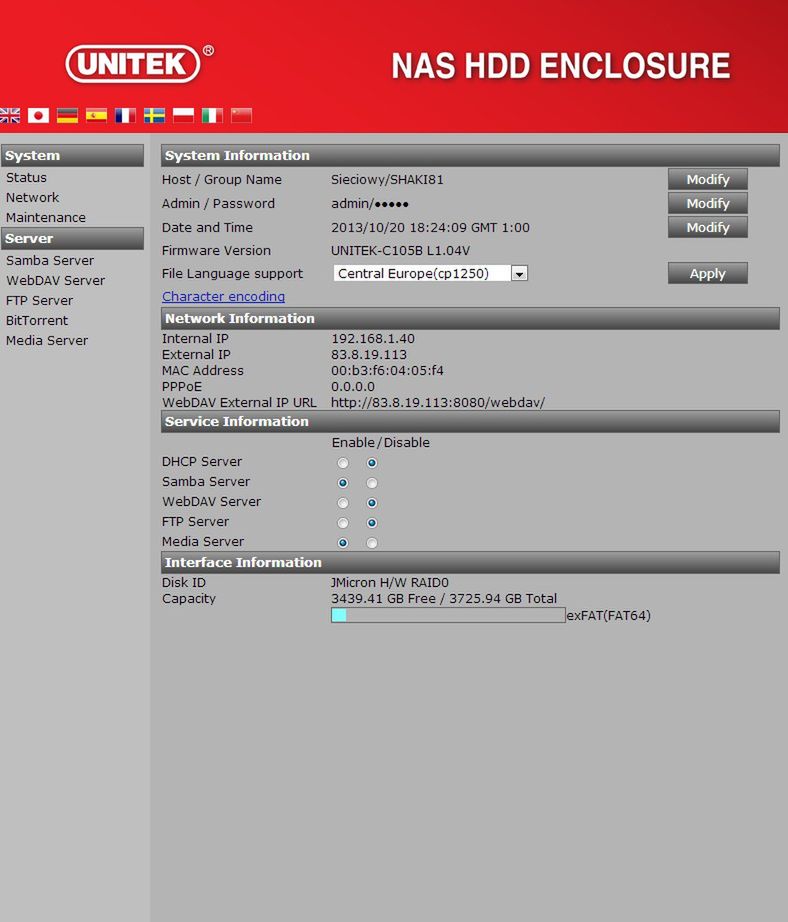Click the WebDAV External IP URL text

(x=438, y=403)
